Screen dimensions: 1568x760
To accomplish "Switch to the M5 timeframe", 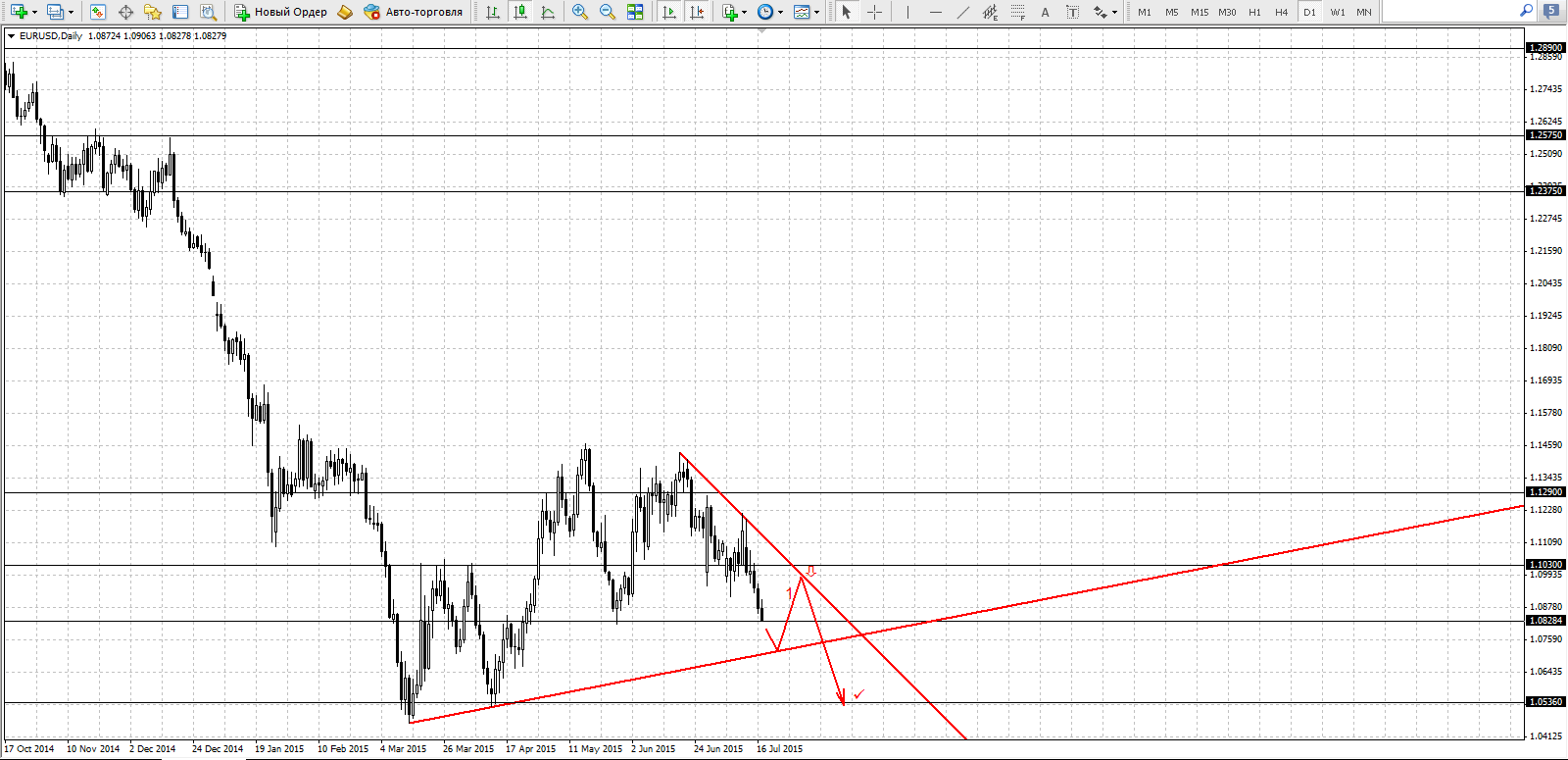I will [x=1172, y=12].
